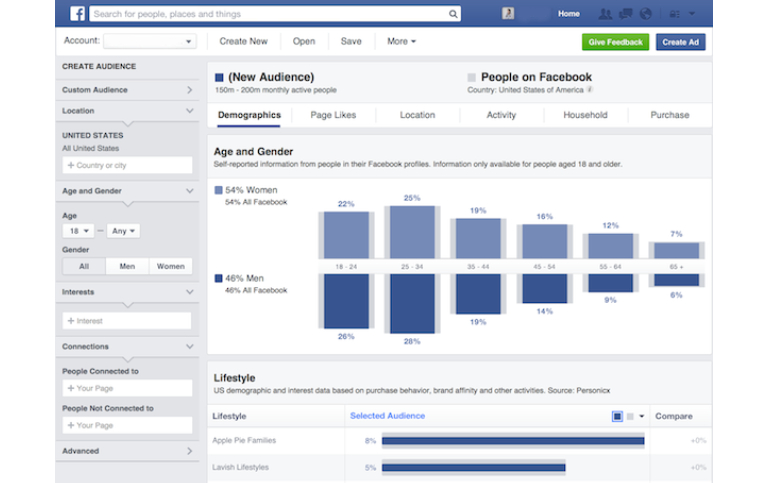The image size is (768, 483).
Task: Click the women 25-34 bar at 25%
Action: click(x=412, y=232)
